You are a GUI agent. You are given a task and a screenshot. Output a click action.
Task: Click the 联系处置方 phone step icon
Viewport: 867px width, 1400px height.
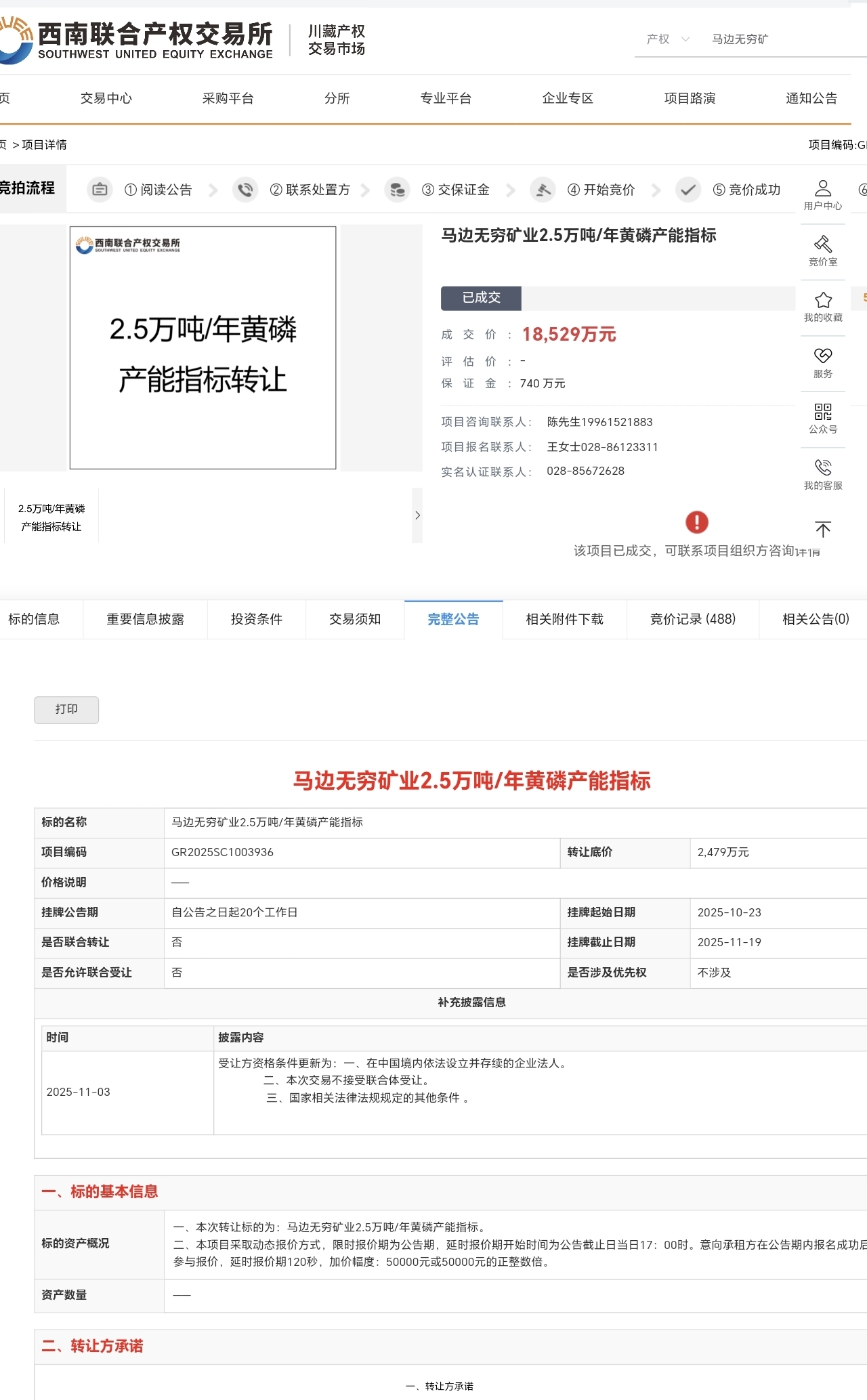point(245,190)
